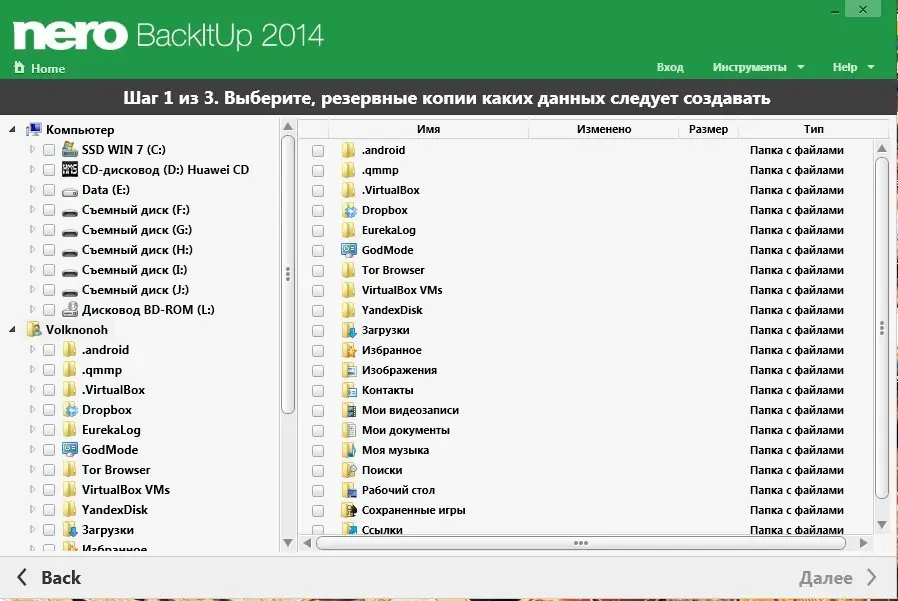Collapse the Компьютер tree node

pyautogui.click(x=12, y=129)
